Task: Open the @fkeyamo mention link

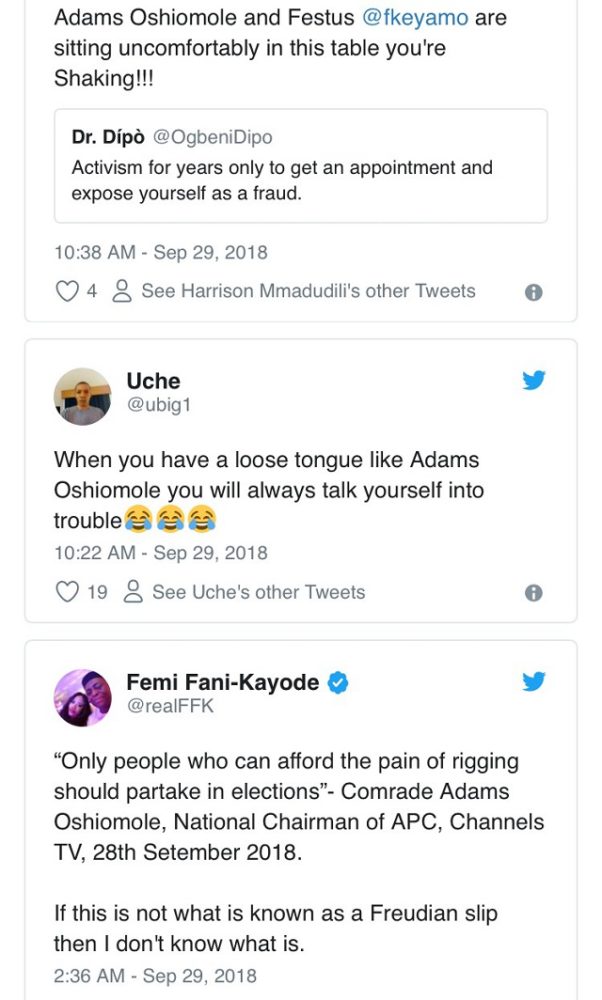Action: [425, 18]
